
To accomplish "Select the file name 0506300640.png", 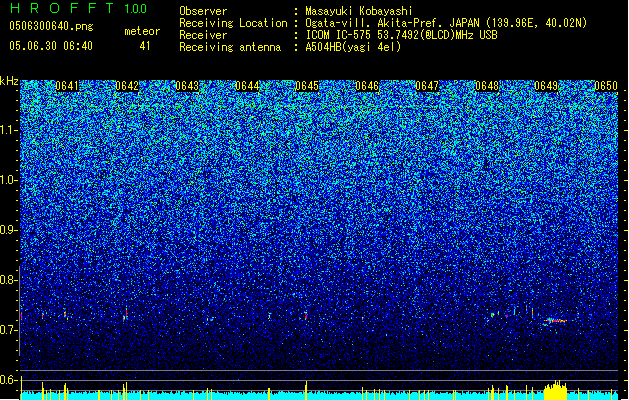I will (51, 26).
